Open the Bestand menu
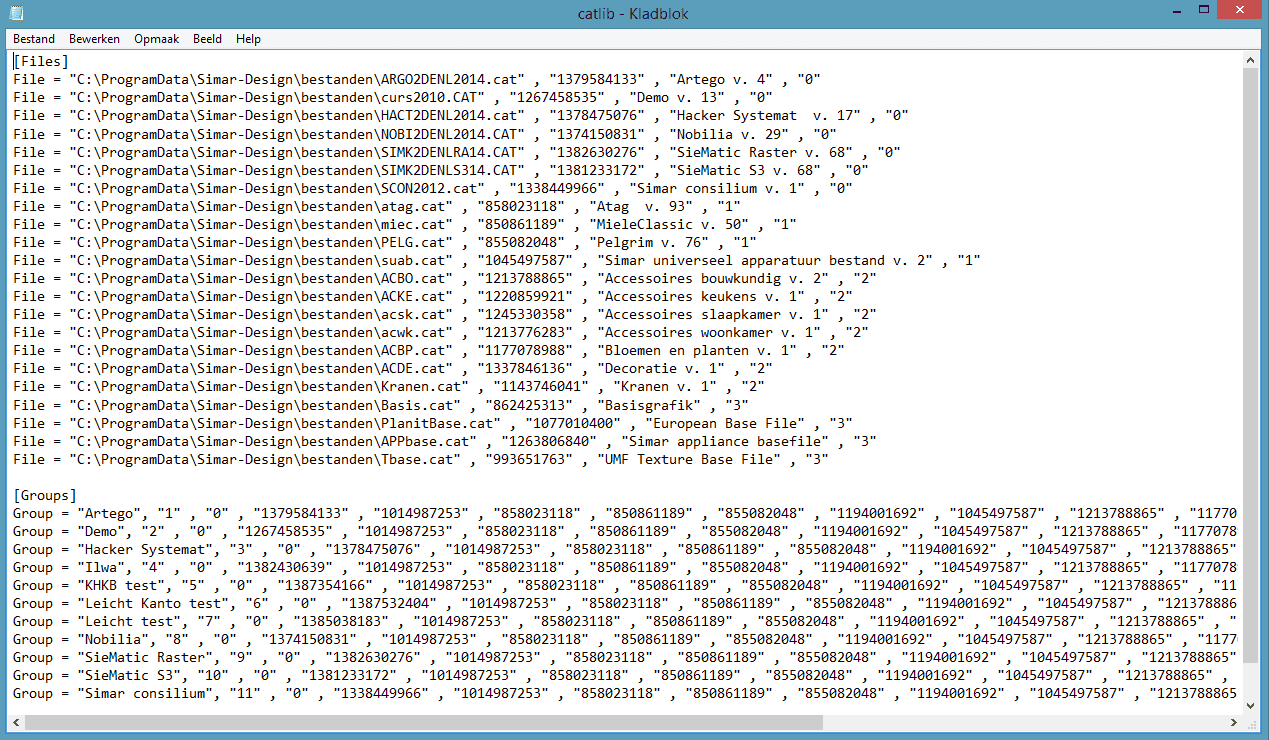Image resolution: width=1269 pixels, height=740 pixels. pyautogui.click(x=34, y=39)
